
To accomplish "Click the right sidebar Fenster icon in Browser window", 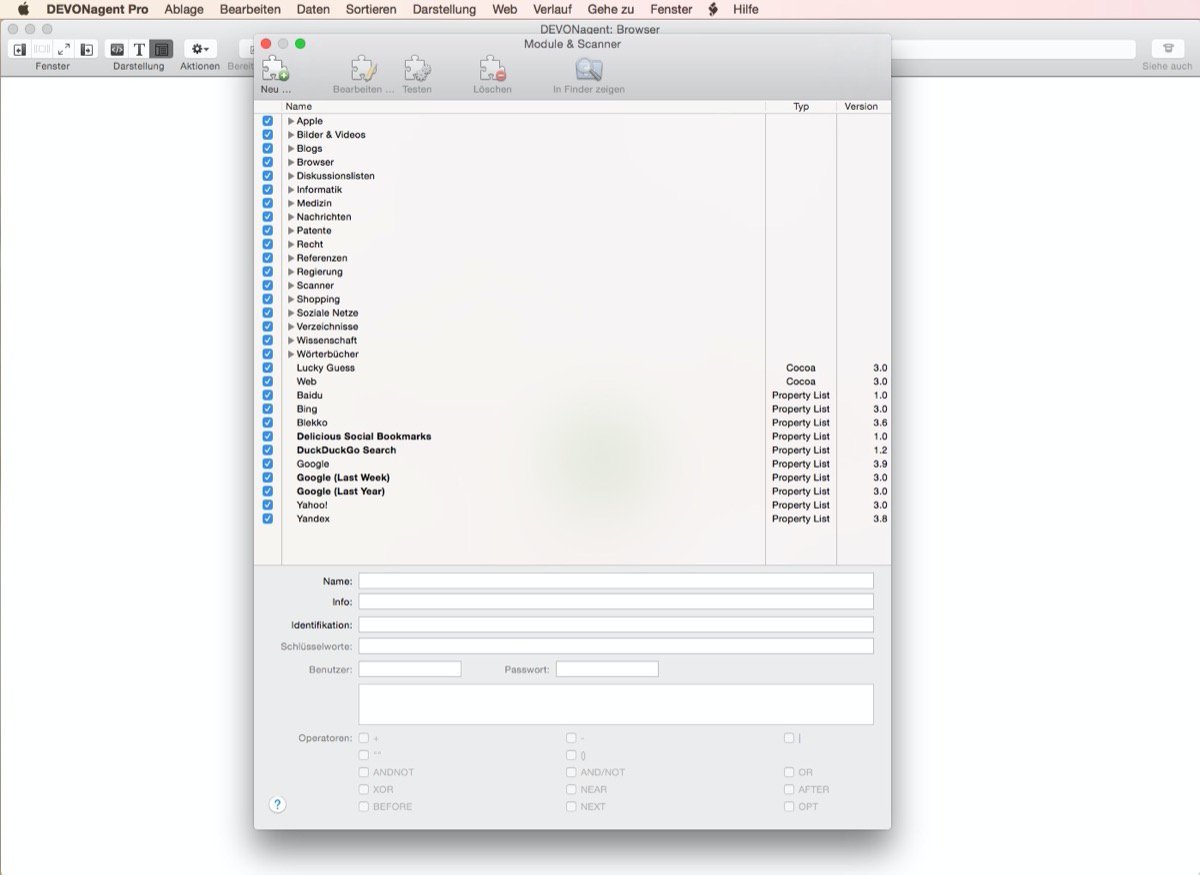I will [87, 49].
